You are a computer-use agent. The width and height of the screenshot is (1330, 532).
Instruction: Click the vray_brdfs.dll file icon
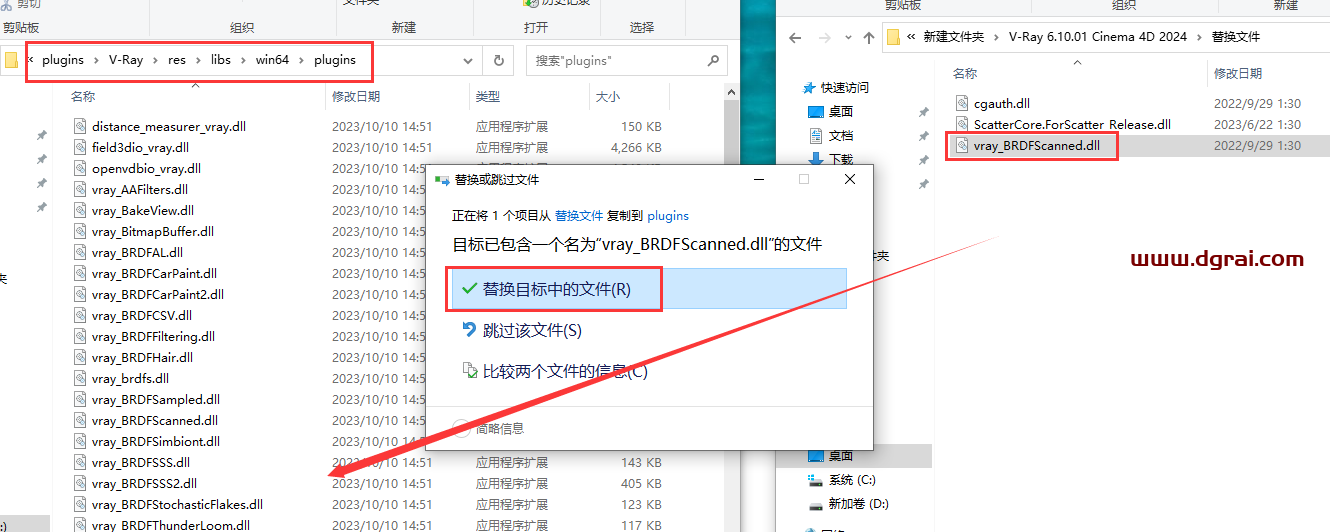(x=80, y=379)
